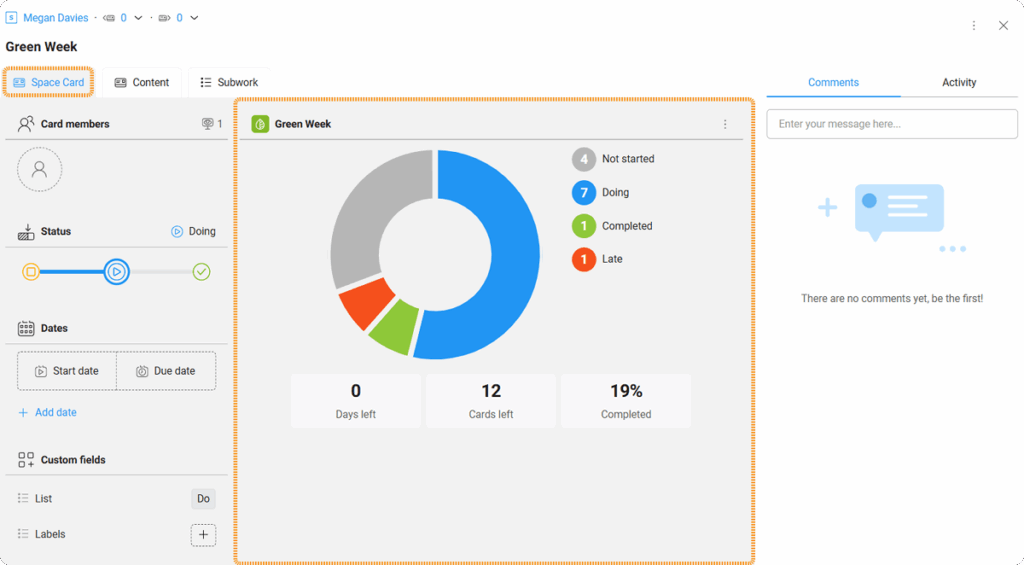Click the Start date button
This screenshot has width=1024, height=565.
tap(67, 371)
